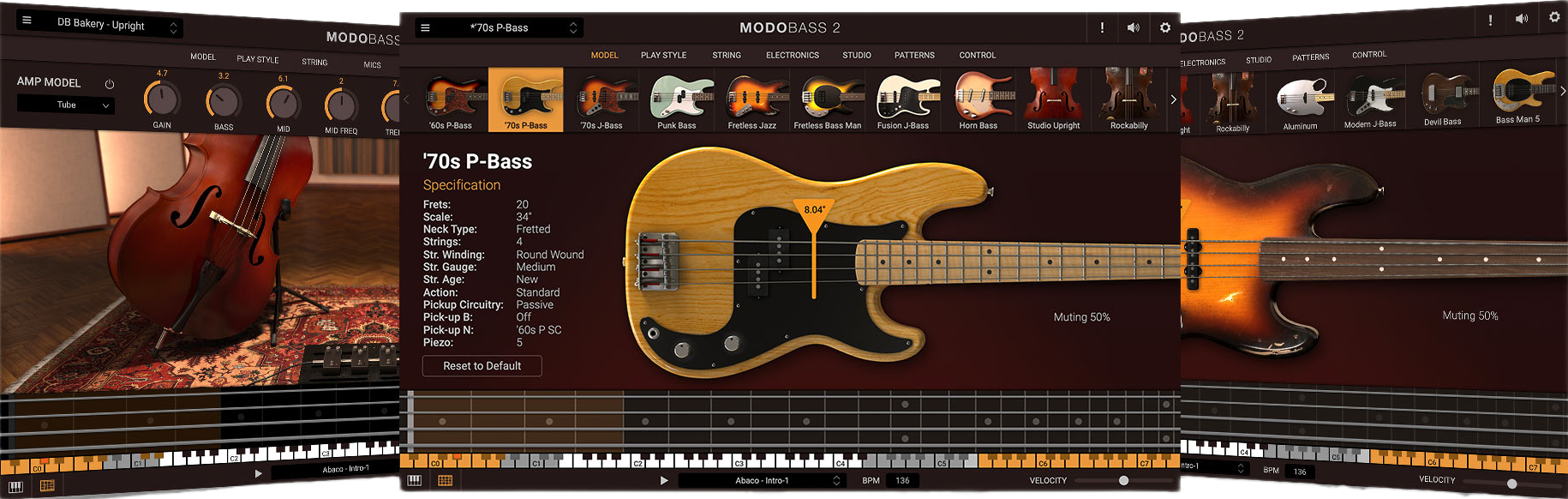The height and width of the screenshot is (499, 1568).
Task: Click the BPM value field showing 136
Action: 902,480
